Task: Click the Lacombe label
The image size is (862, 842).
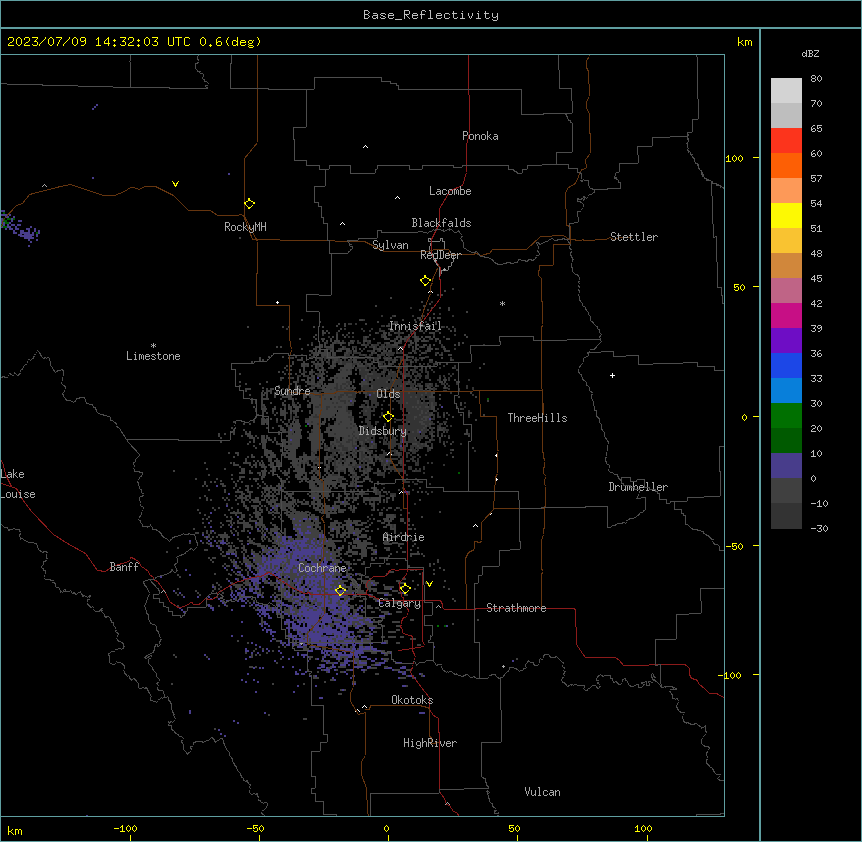Action: (x=450, y=191)
